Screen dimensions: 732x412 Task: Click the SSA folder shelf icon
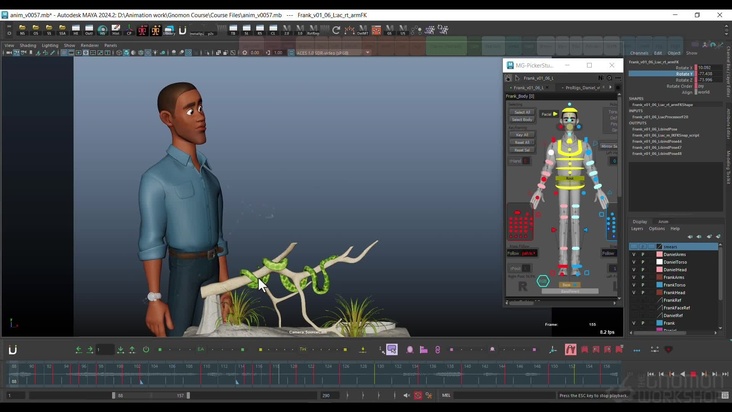tap(62, 30)
